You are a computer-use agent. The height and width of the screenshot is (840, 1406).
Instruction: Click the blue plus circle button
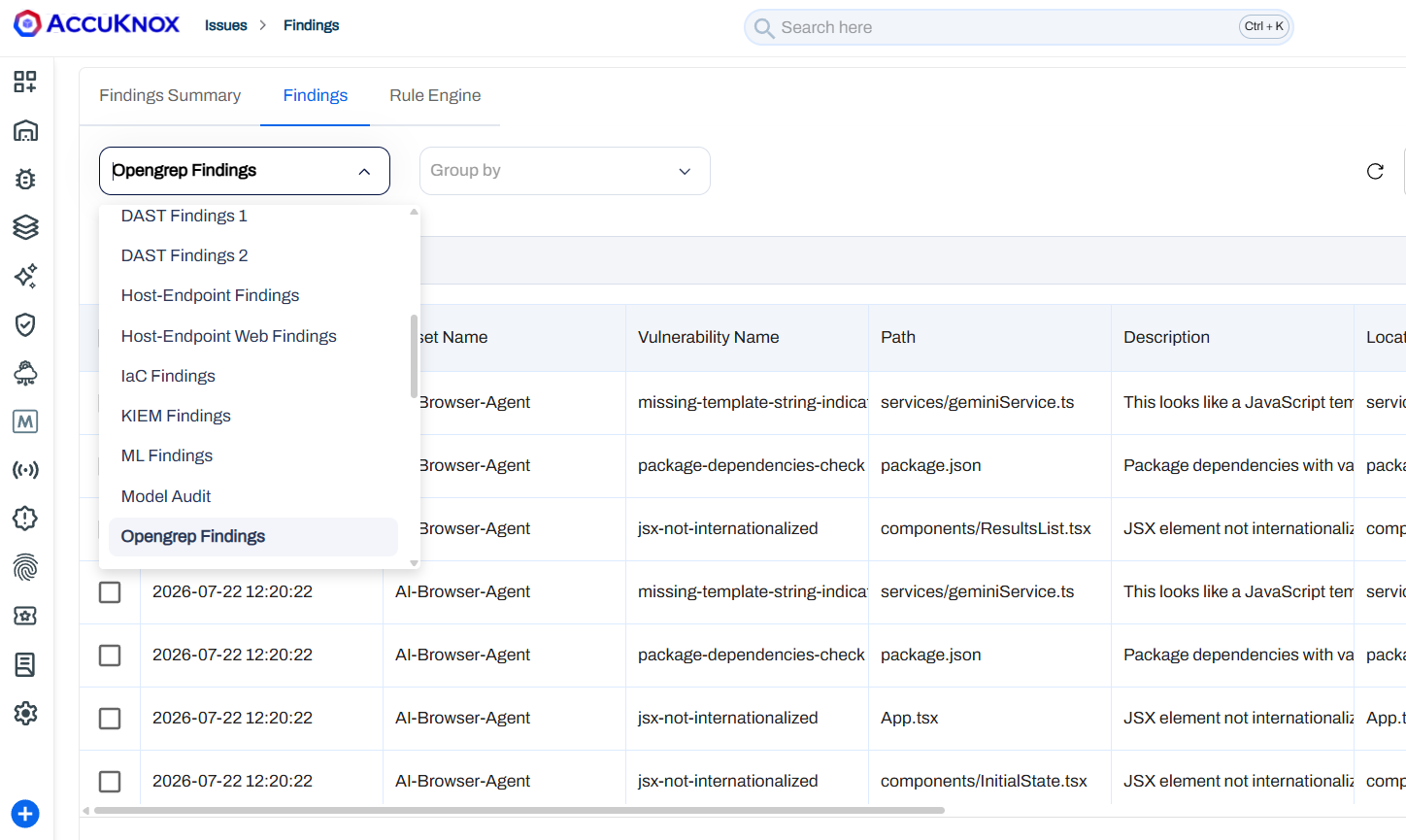(x=25, y=814)
